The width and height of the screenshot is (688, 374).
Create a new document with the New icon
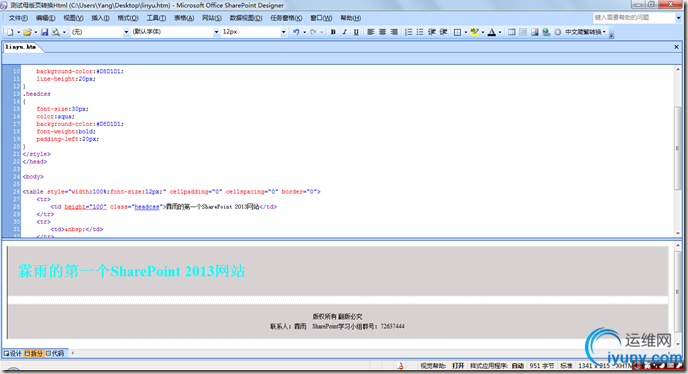click(10, 32)
